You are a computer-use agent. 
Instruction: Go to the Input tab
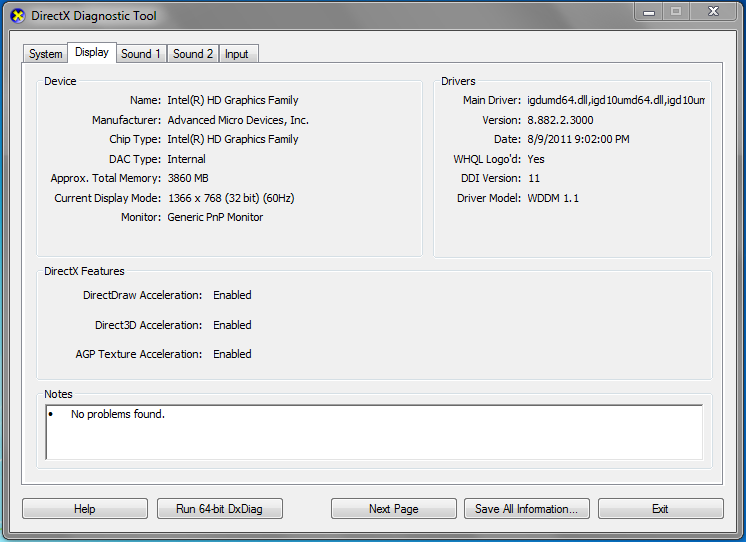pyautogui.click(x=237, y=54)
